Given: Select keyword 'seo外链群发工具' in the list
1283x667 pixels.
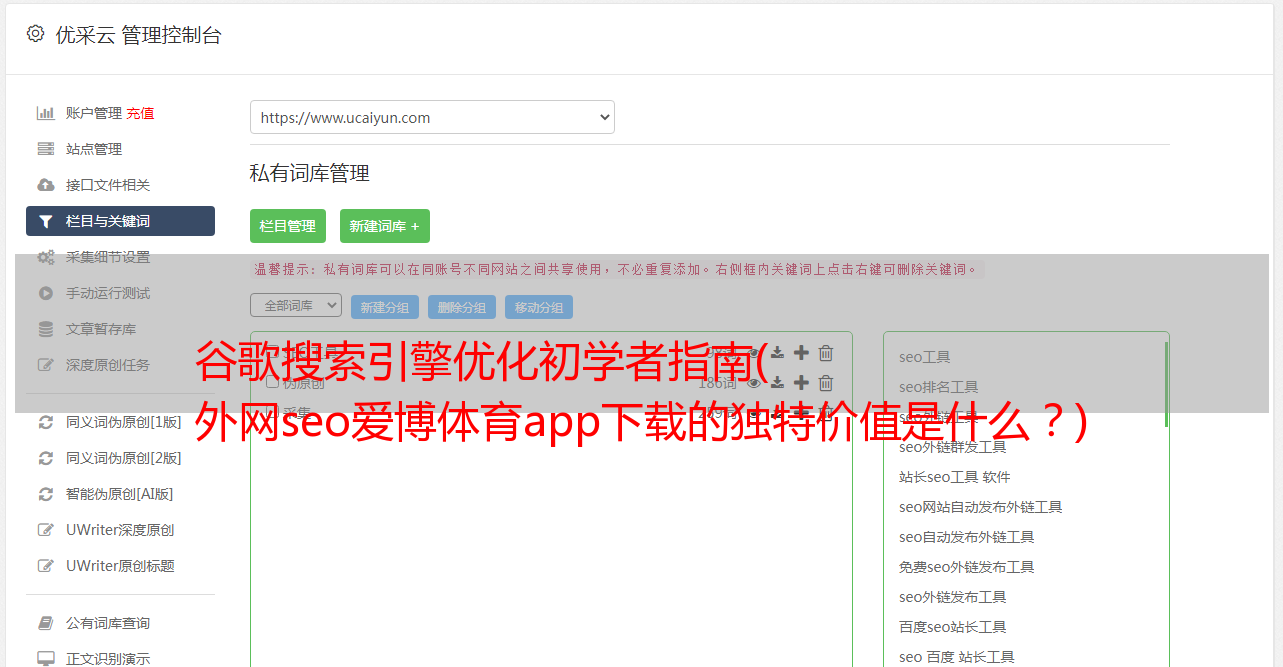Looking at the screenshot, I should click(x=953, y=447).
